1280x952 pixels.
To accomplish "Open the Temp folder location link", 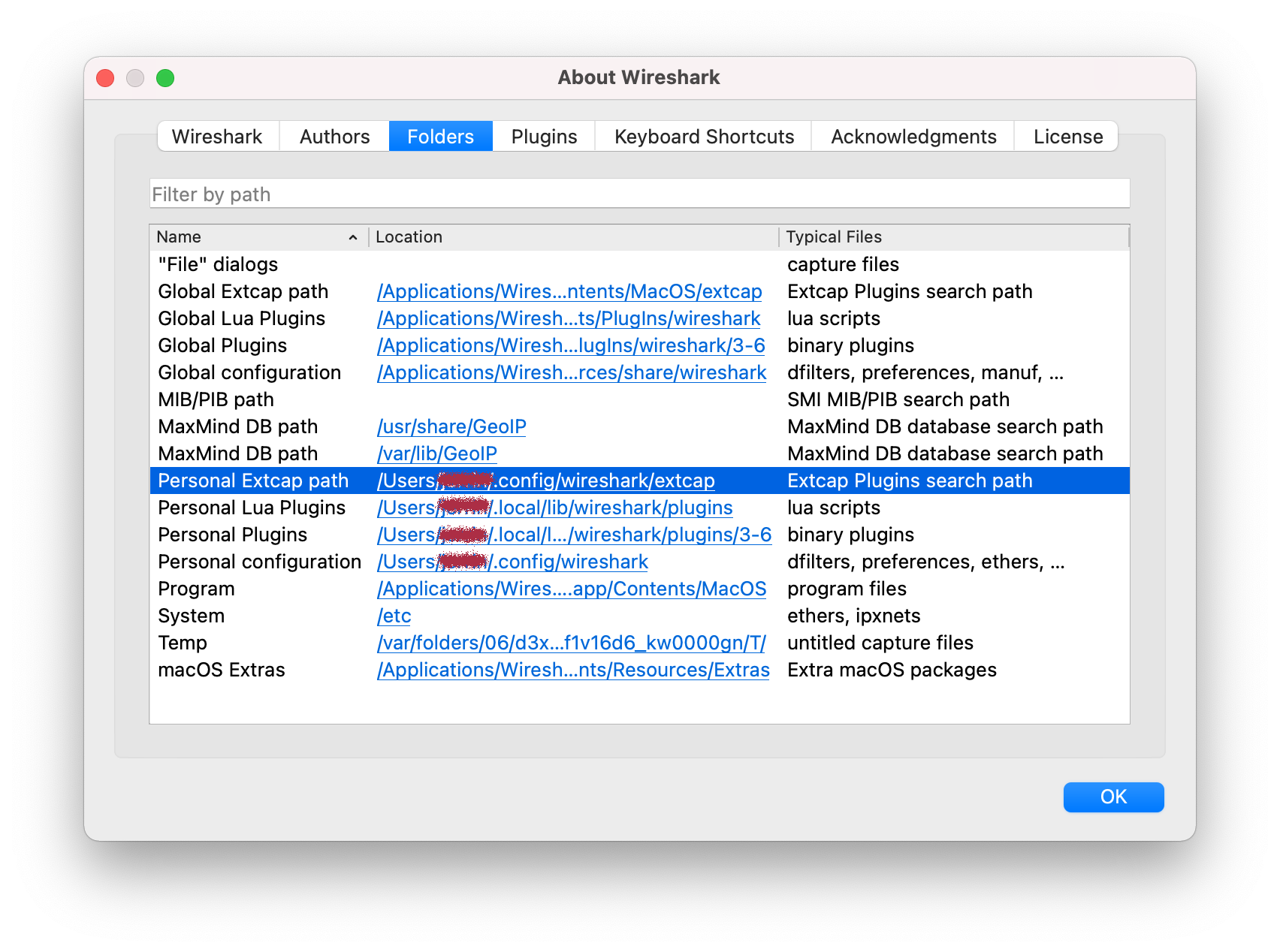I will tap(572, 643).
